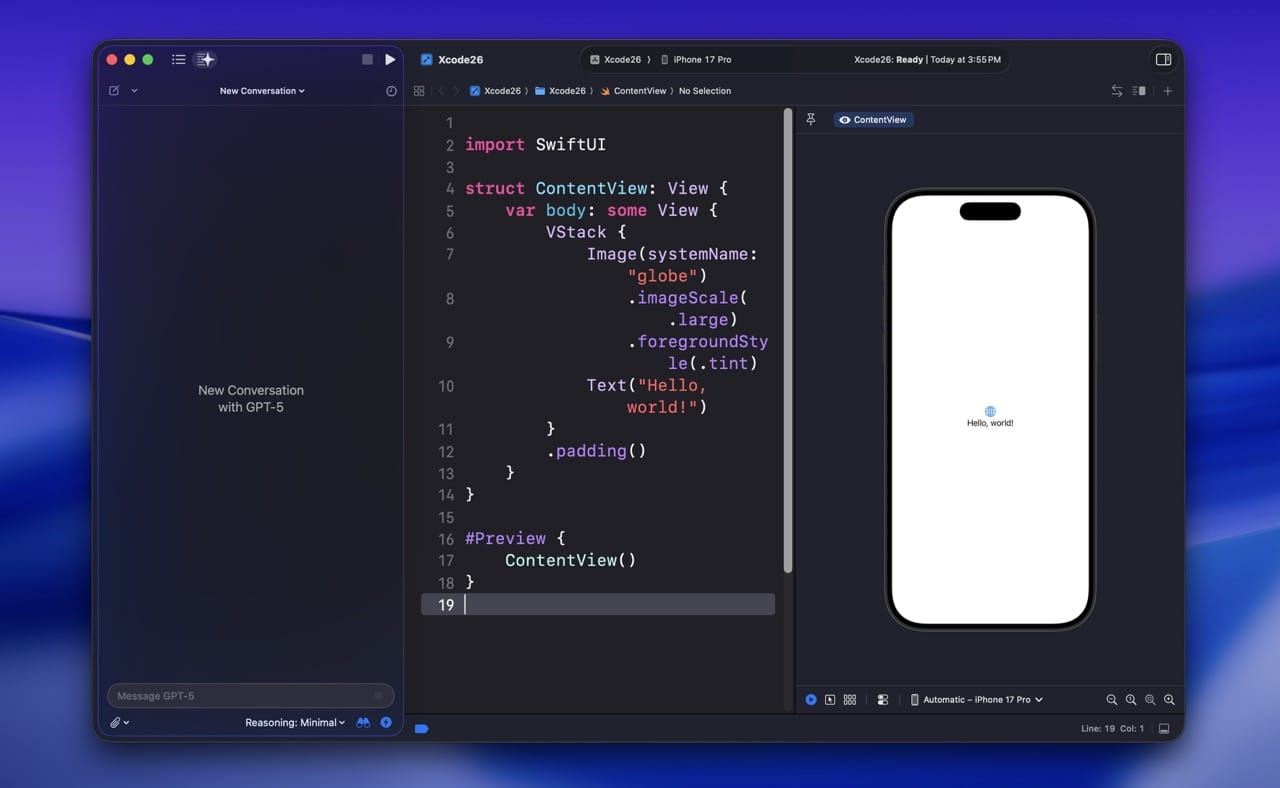Zoom in the preview canvas
The image size is (1280, 788).
[x=1169, y=700]
